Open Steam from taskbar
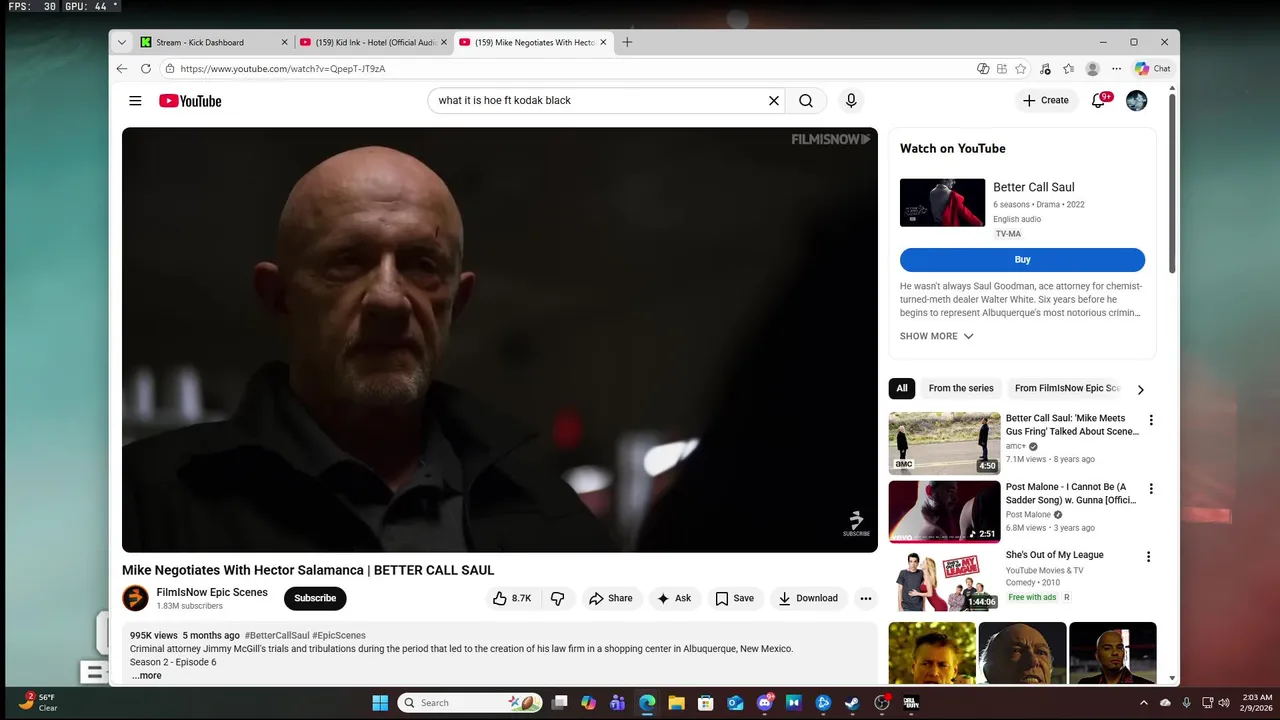Image resolution: width=1280 pixels, height=720 pixels. (852, 703)
